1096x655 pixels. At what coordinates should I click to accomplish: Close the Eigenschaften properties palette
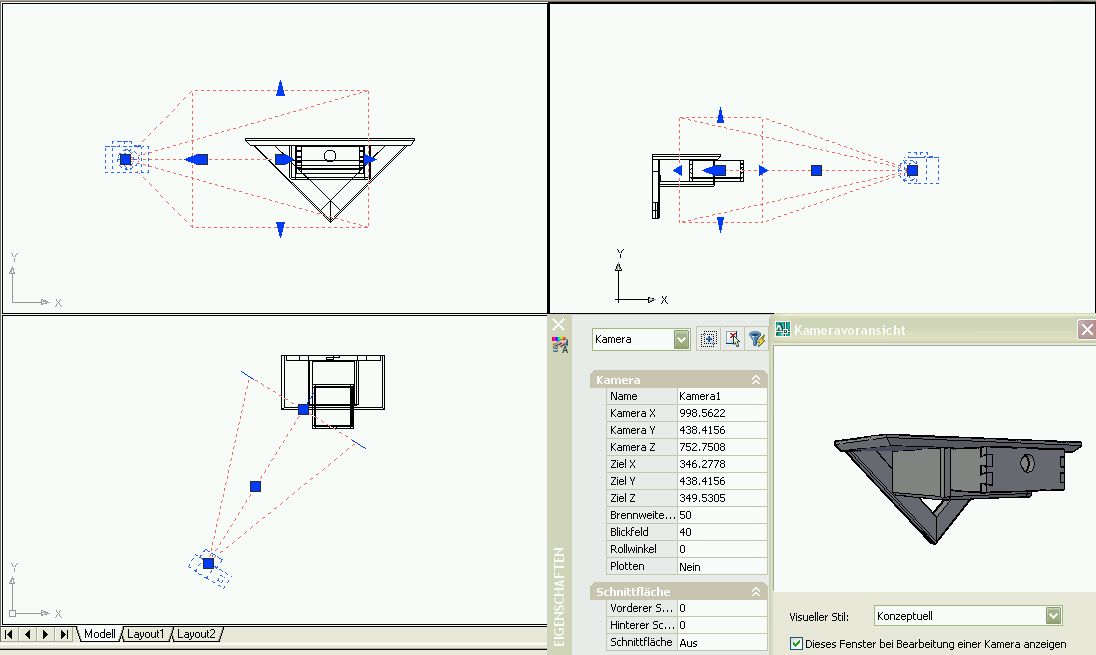[x=558, y=324]
